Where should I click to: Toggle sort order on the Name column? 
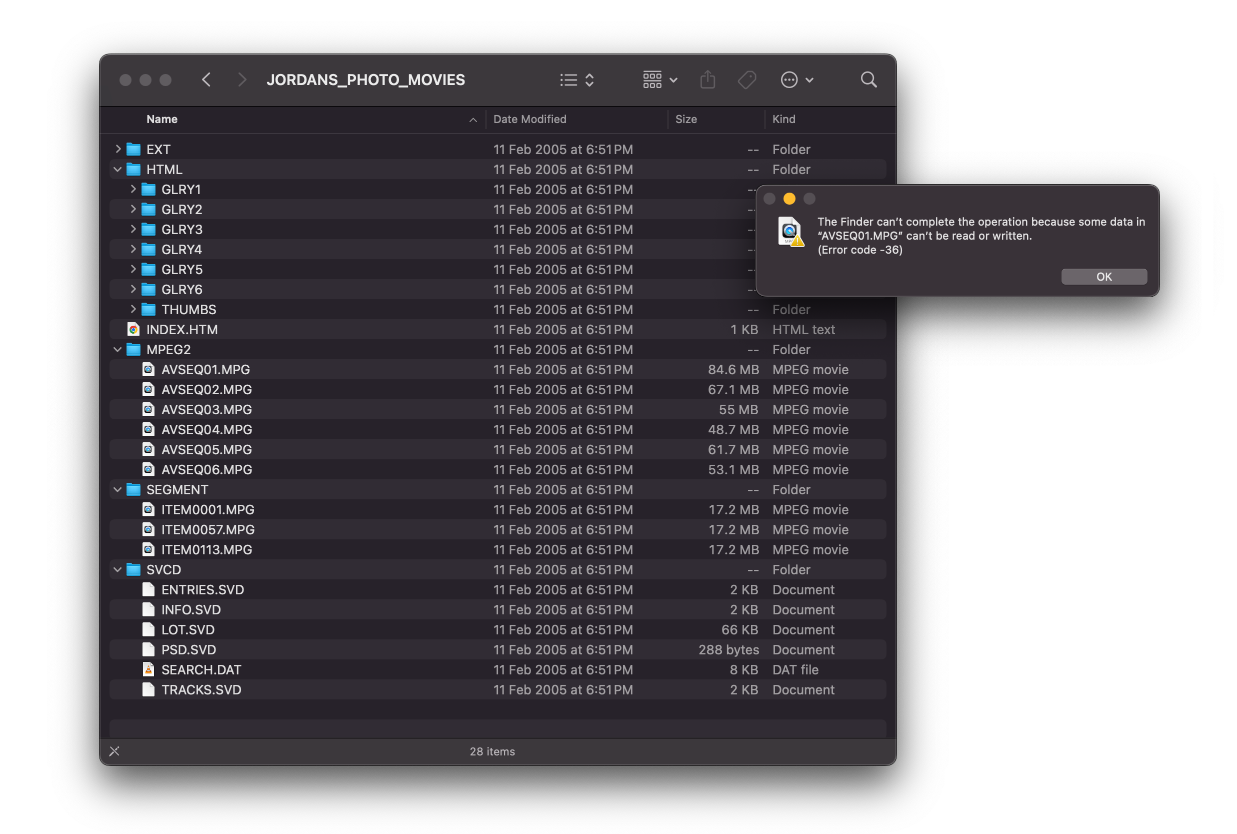162,119
